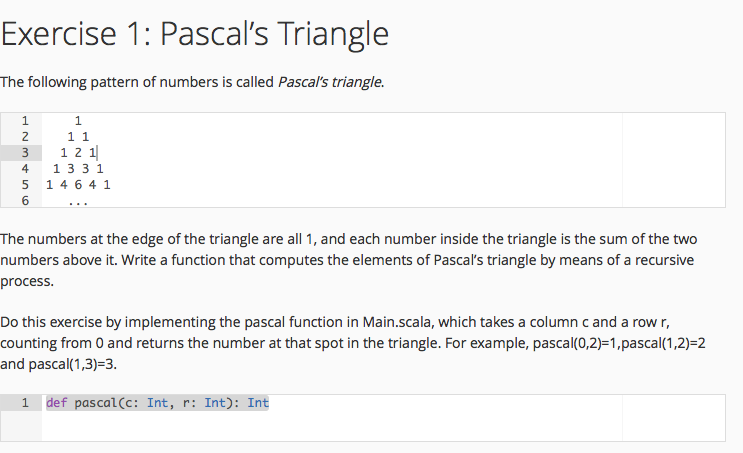Click line number 2 in triangle gutter
Image resolution: width=743 pixels, height=453 pixels.
(x=25, y=137)
